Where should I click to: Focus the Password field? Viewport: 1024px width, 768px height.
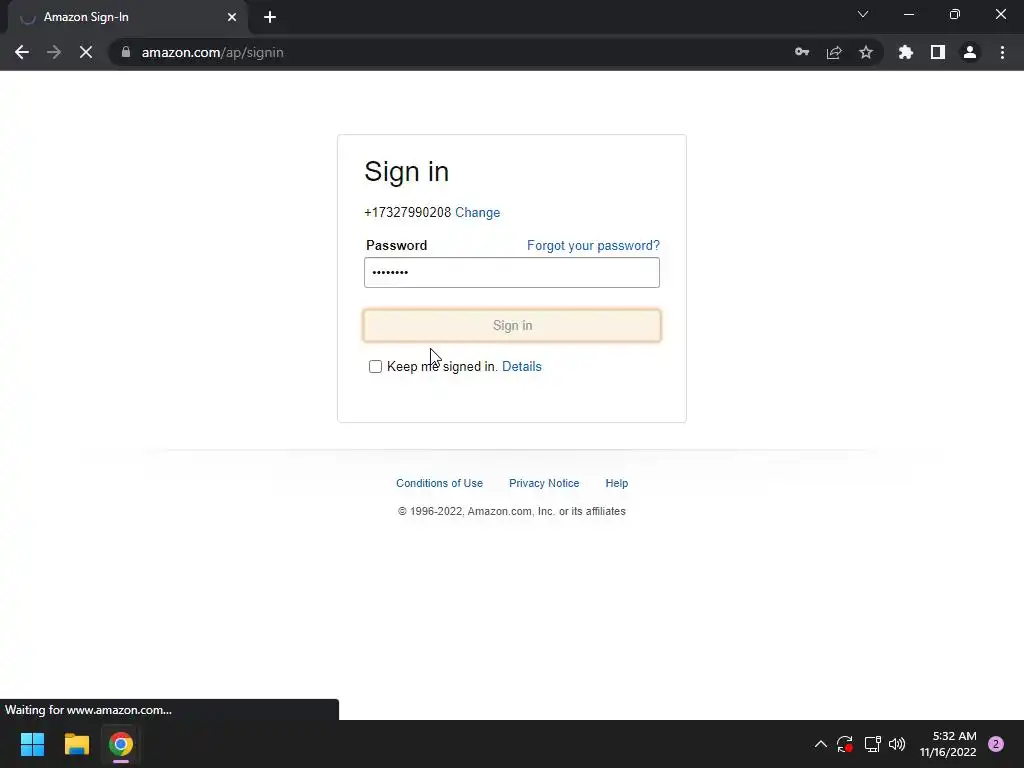coord(512,272)
